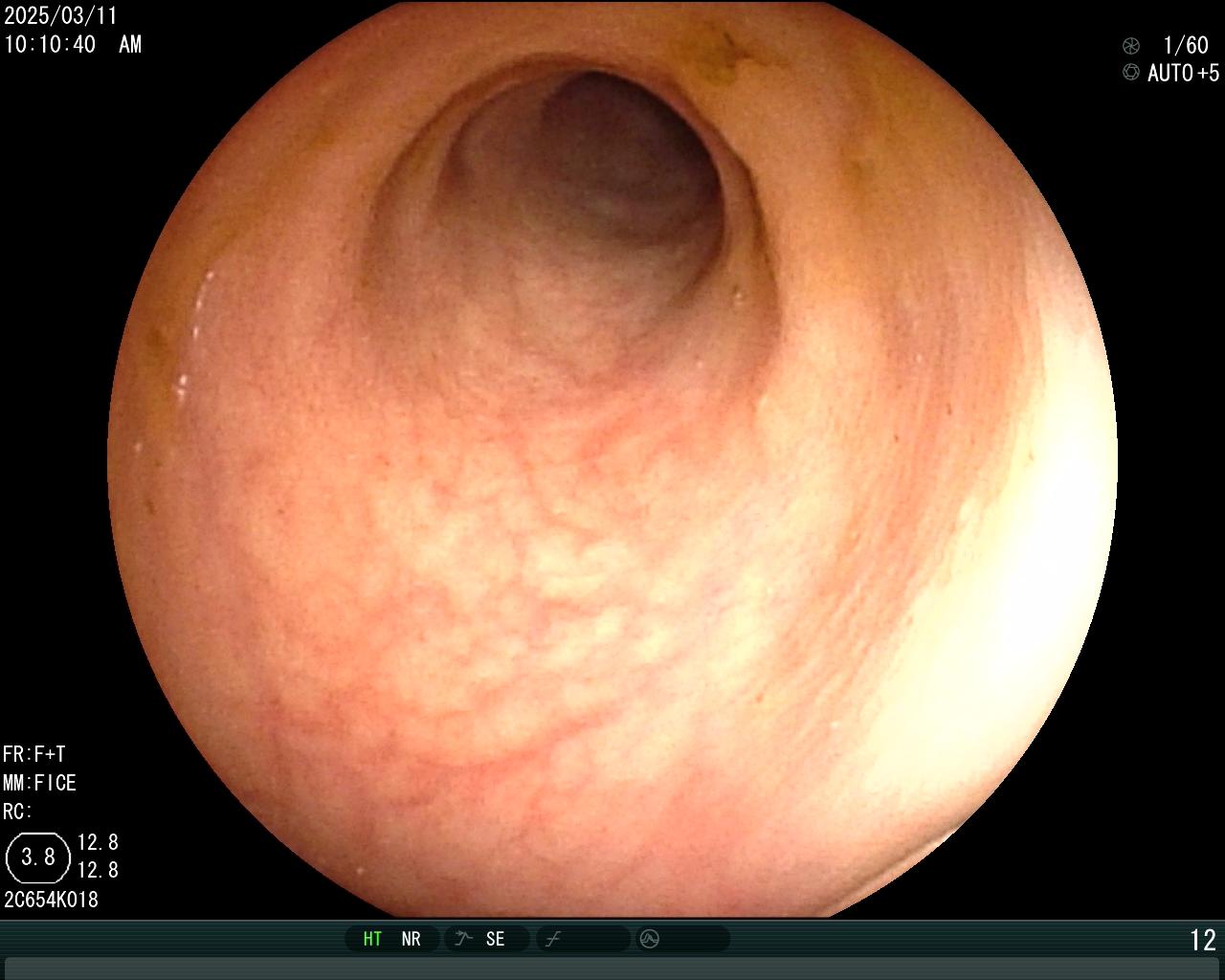Click the iris aperture icon beside AUTO +5

click(1131, 72)
